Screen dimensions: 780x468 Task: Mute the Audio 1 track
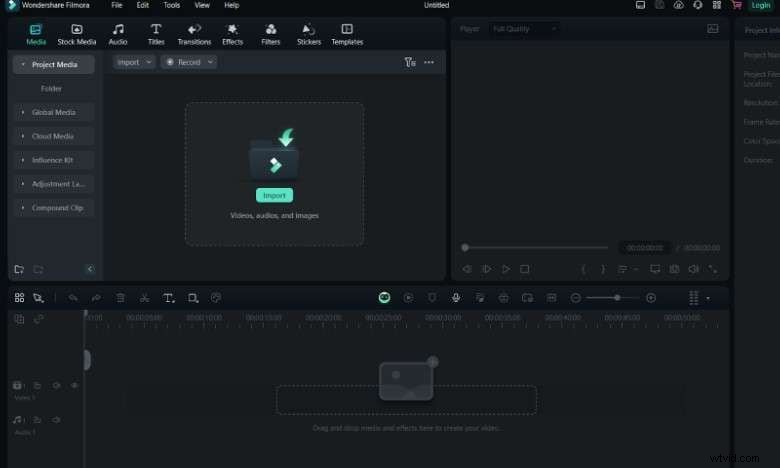[x=56, y=420]
